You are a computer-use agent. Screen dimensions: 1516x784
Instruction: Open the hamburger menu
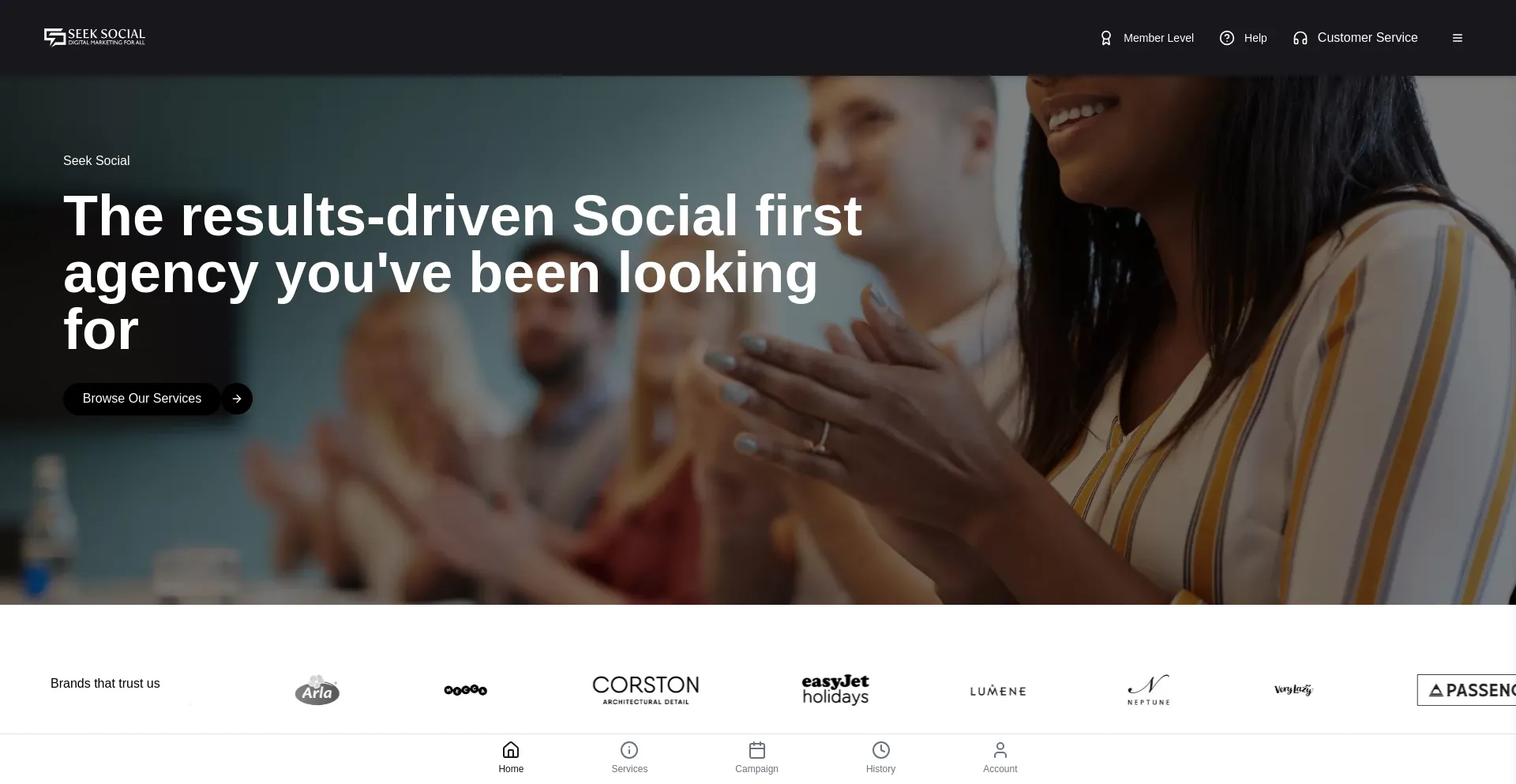pos(1458,38)
